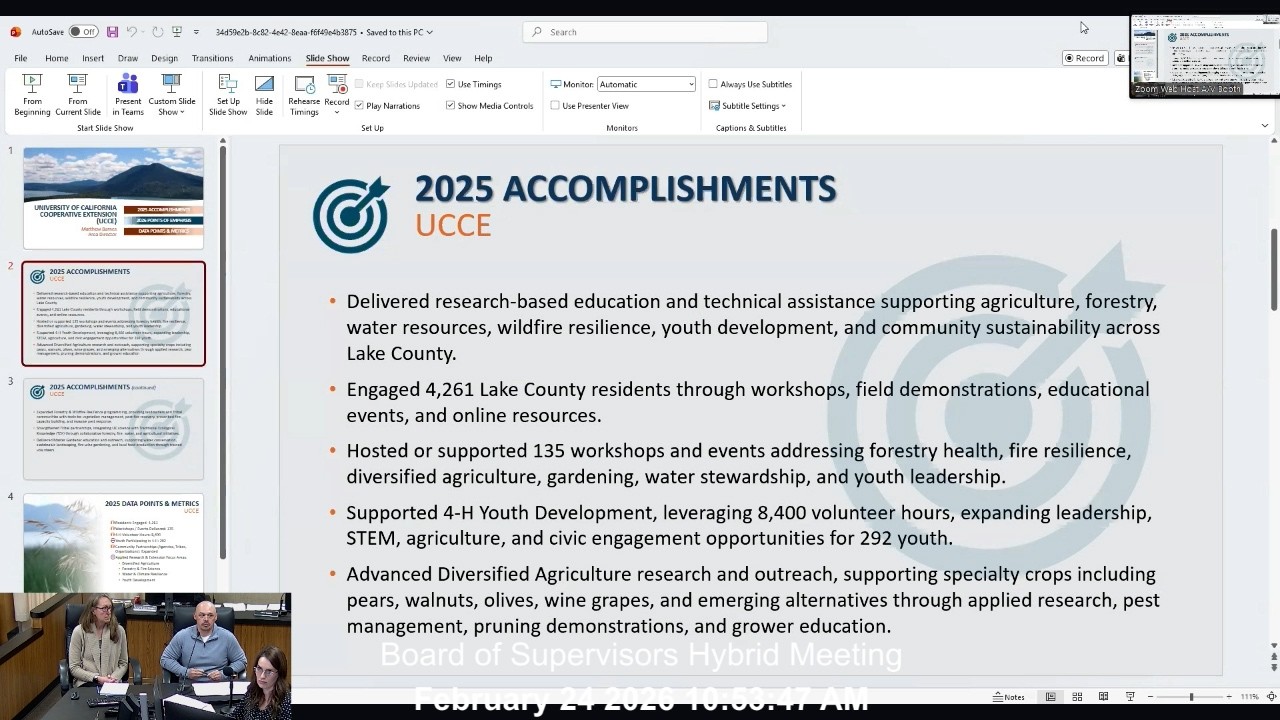
Task: Fit slide to current window
Action: point(1270,697)
